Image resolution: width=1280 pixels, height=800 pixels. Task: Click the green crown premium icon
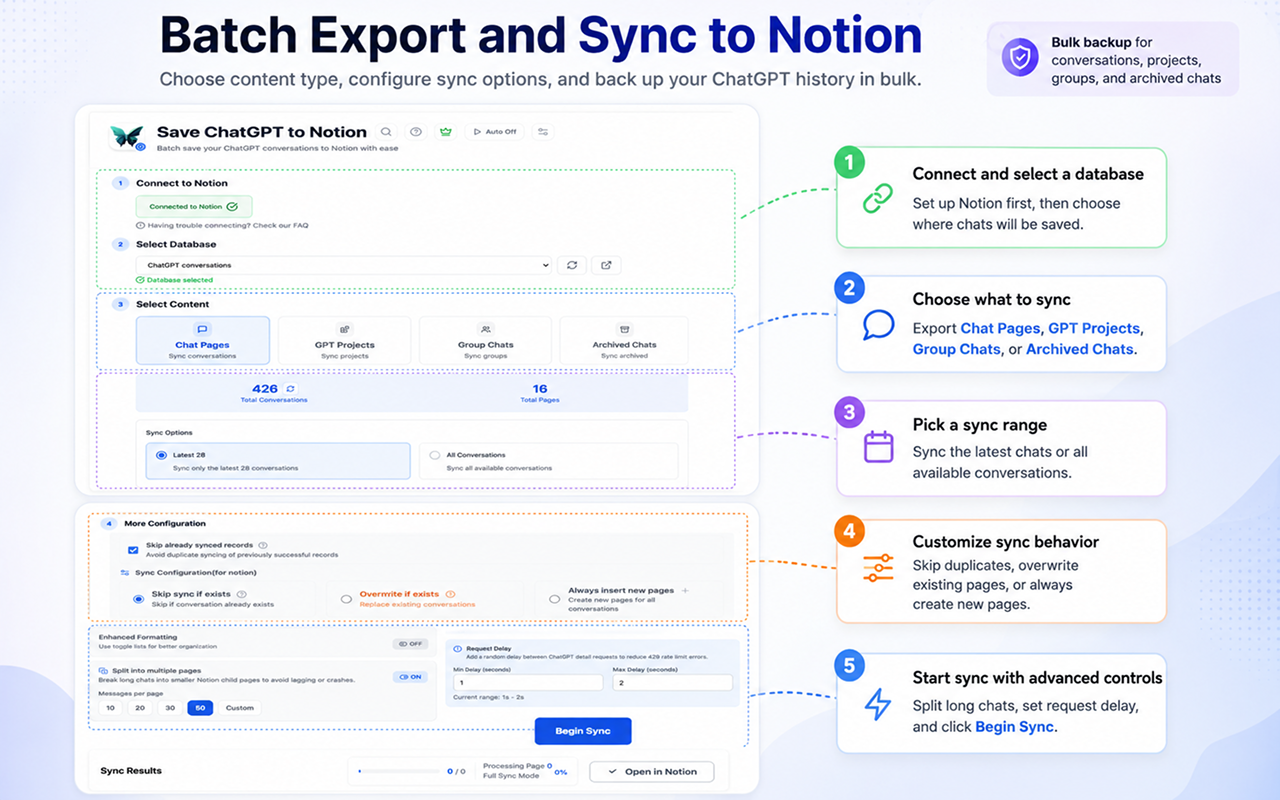click(446, 132)
